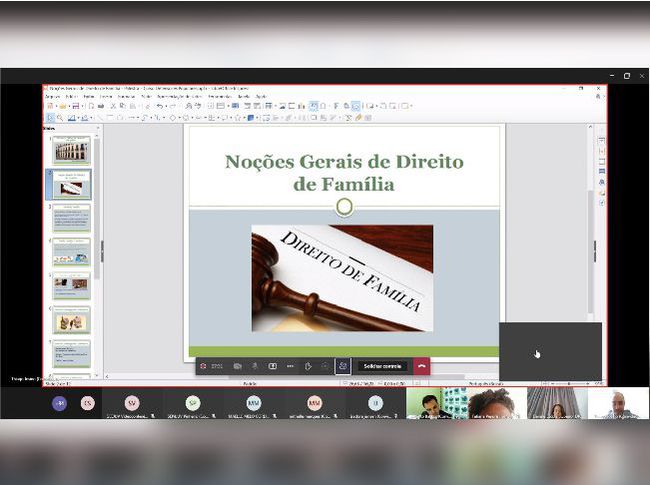Image resolution: width=650 pixels, height=485 pixels.
Task: Click the CS participant avatar
Action: tap(88, 403)
